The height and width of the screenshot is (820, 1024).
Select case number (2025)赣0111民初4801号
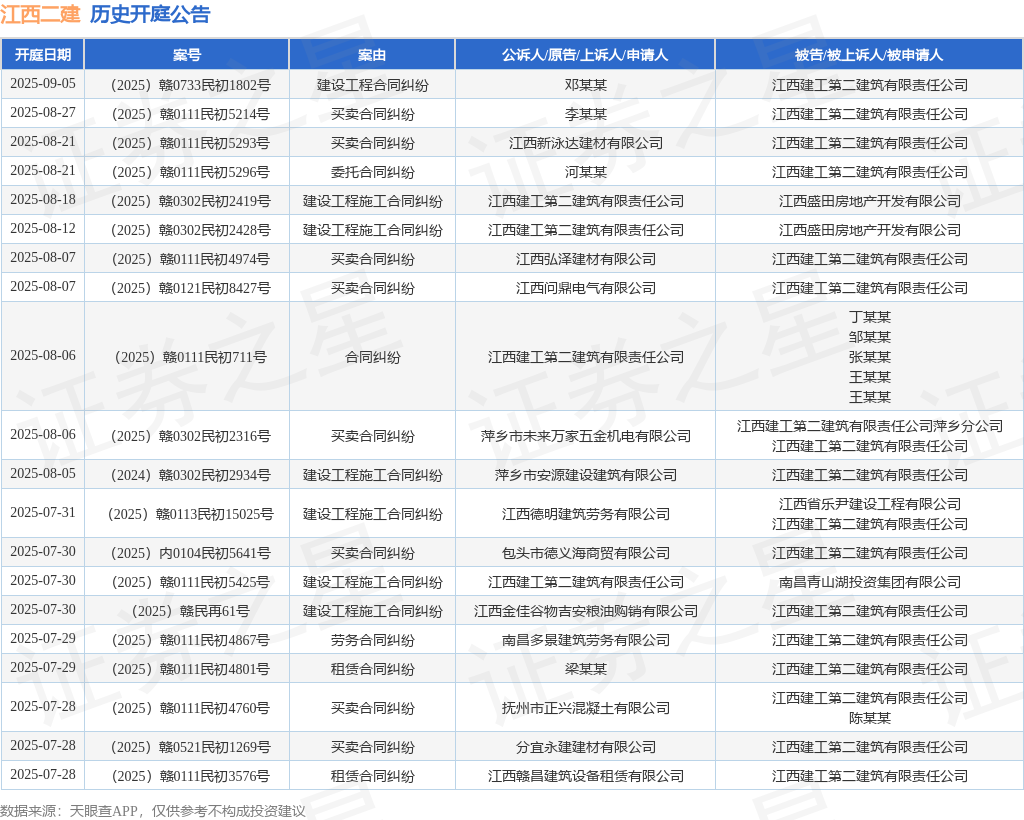point(190,669)
